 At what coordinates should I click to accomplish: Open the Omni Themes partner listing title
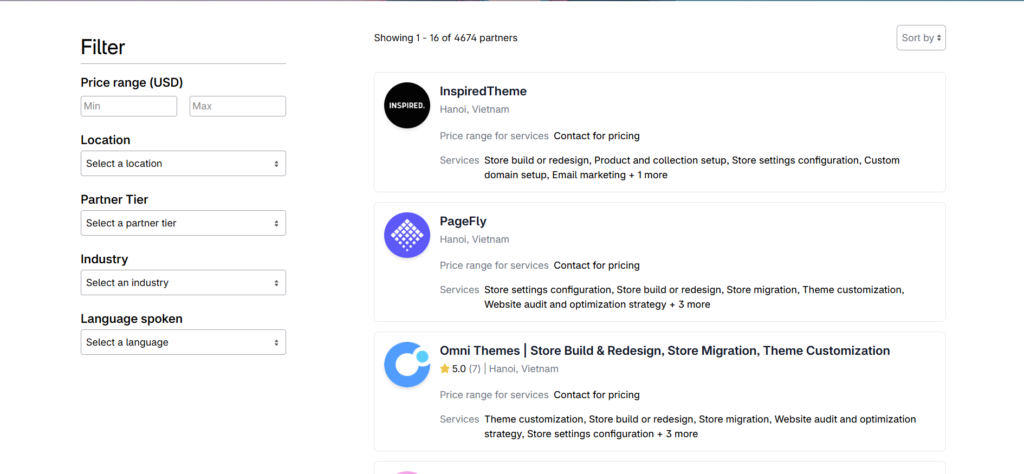[x=665, y=351]
